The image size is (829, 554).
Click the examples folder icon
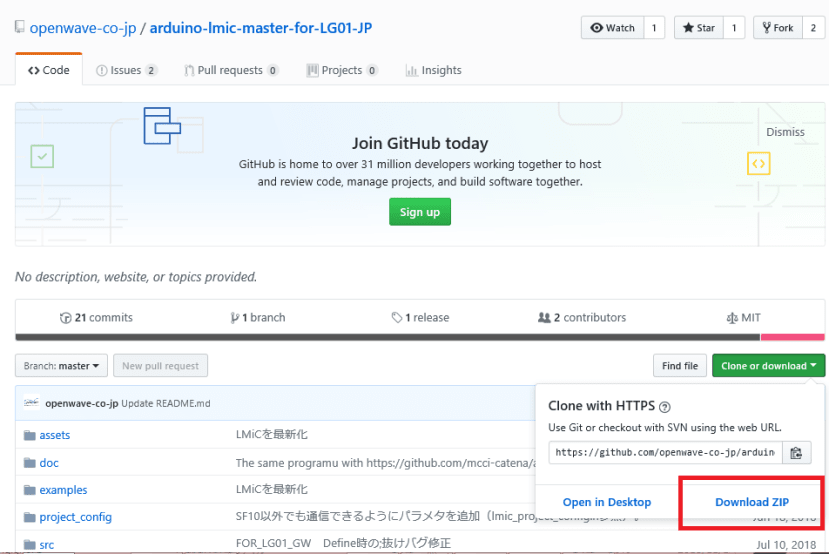pyautogui.click(x=30, y=491)
